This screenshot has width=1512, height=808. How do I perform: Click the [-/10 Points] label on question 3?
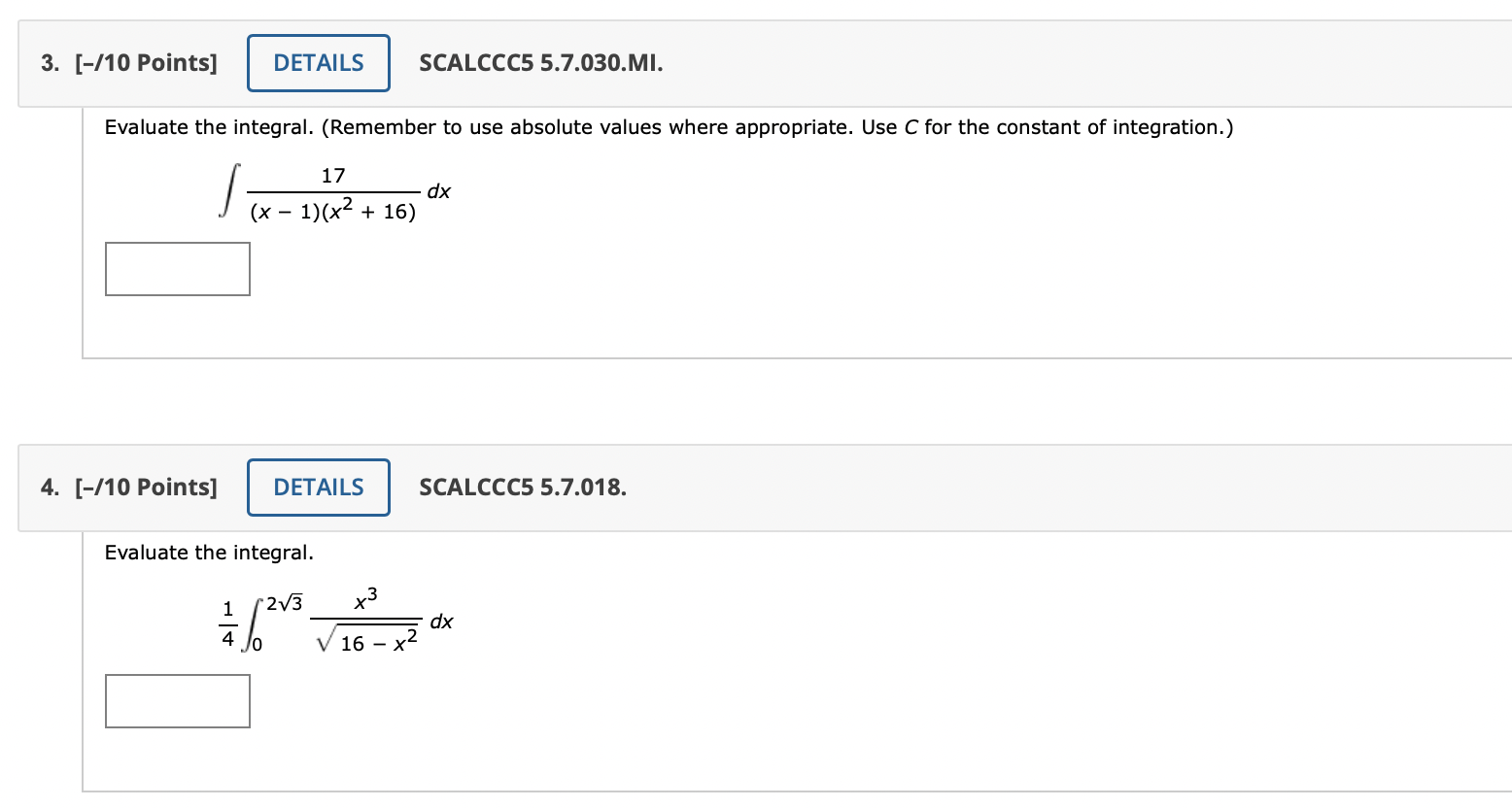point(144,62)
